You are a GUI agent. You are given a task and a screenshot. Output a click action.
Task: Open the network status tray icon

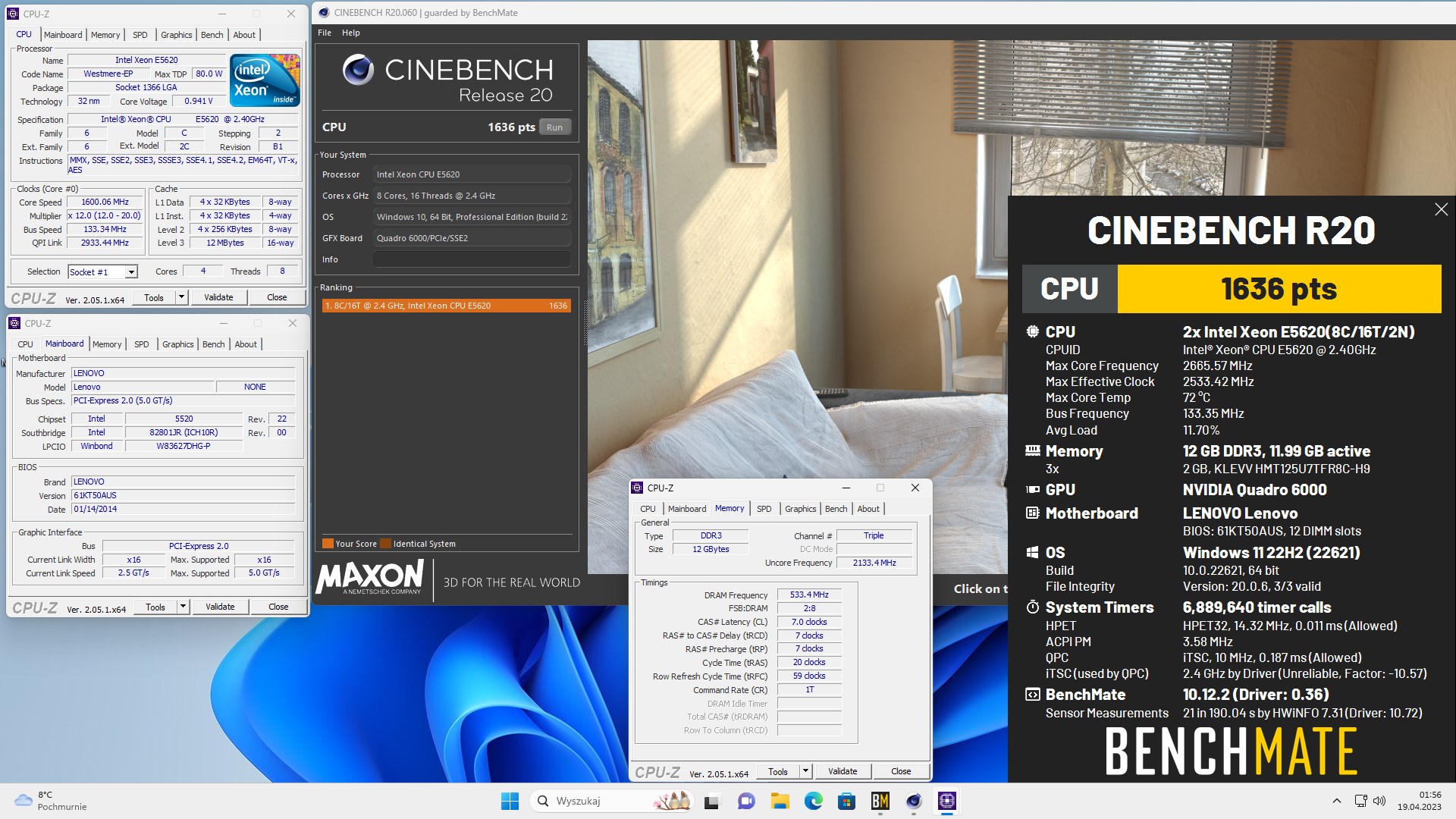[x=1360, y=801]
